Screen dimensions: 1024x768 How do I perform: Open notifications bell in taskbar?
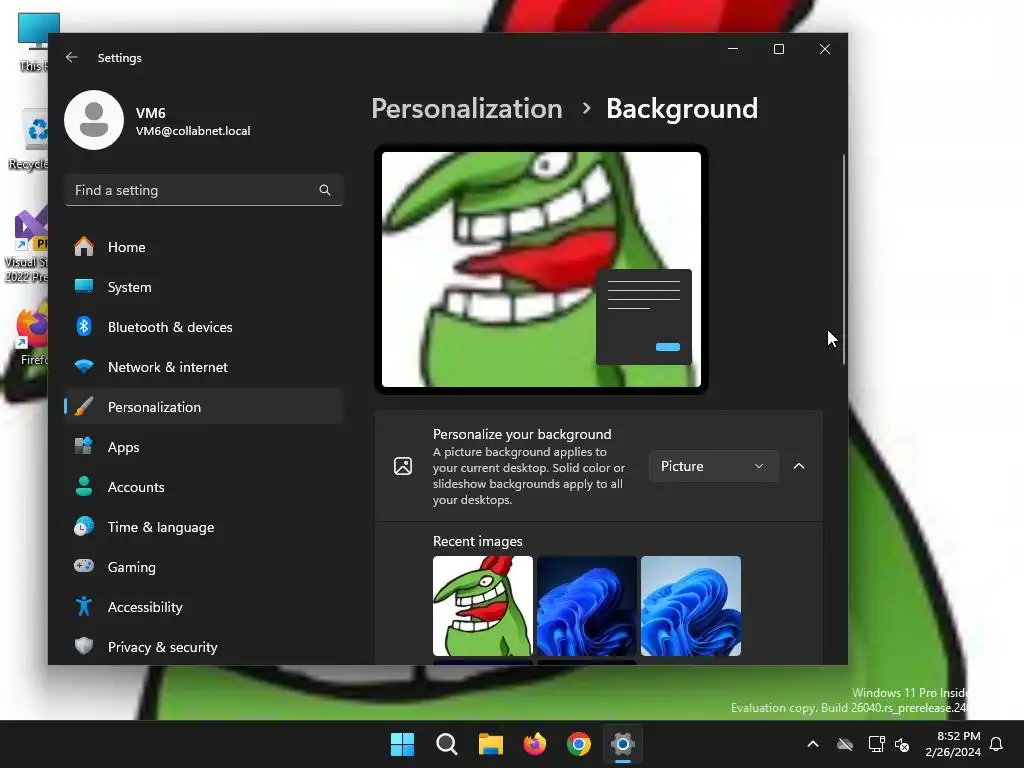(996, 744)
